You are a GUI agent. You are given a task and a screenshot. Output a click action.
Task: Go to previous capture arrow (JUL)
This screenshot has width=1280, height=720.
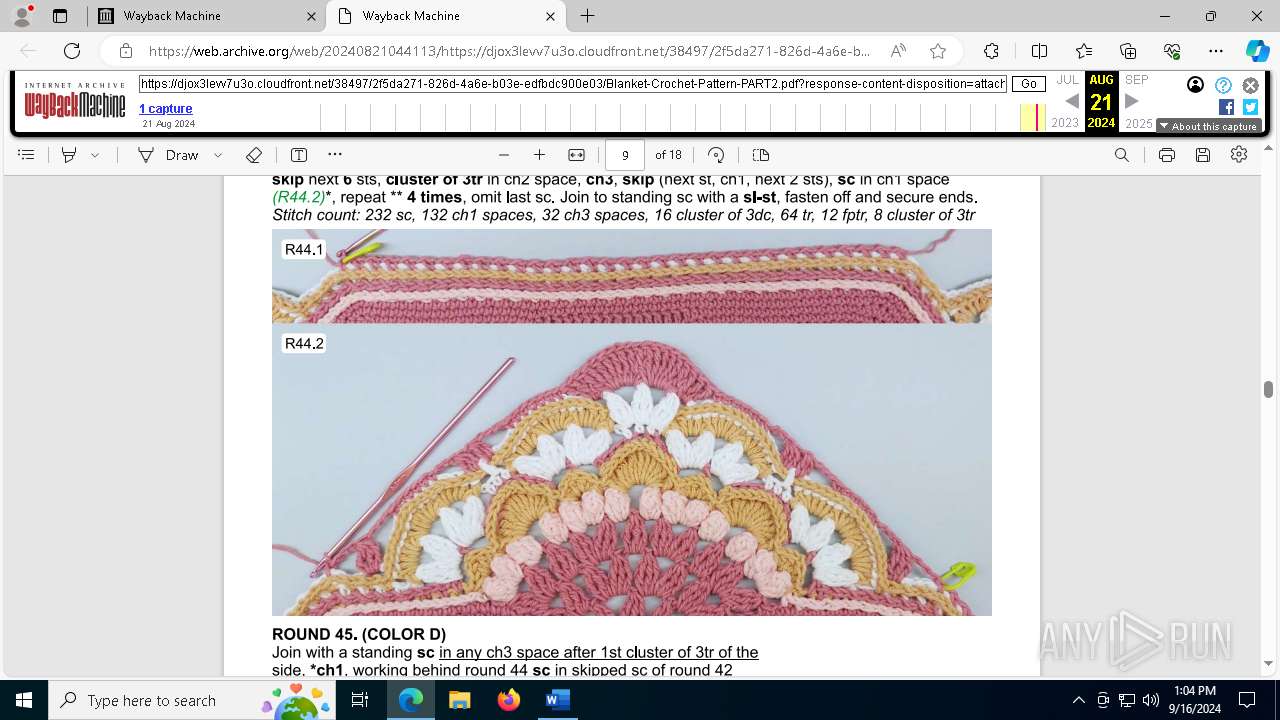[1071, 101]
